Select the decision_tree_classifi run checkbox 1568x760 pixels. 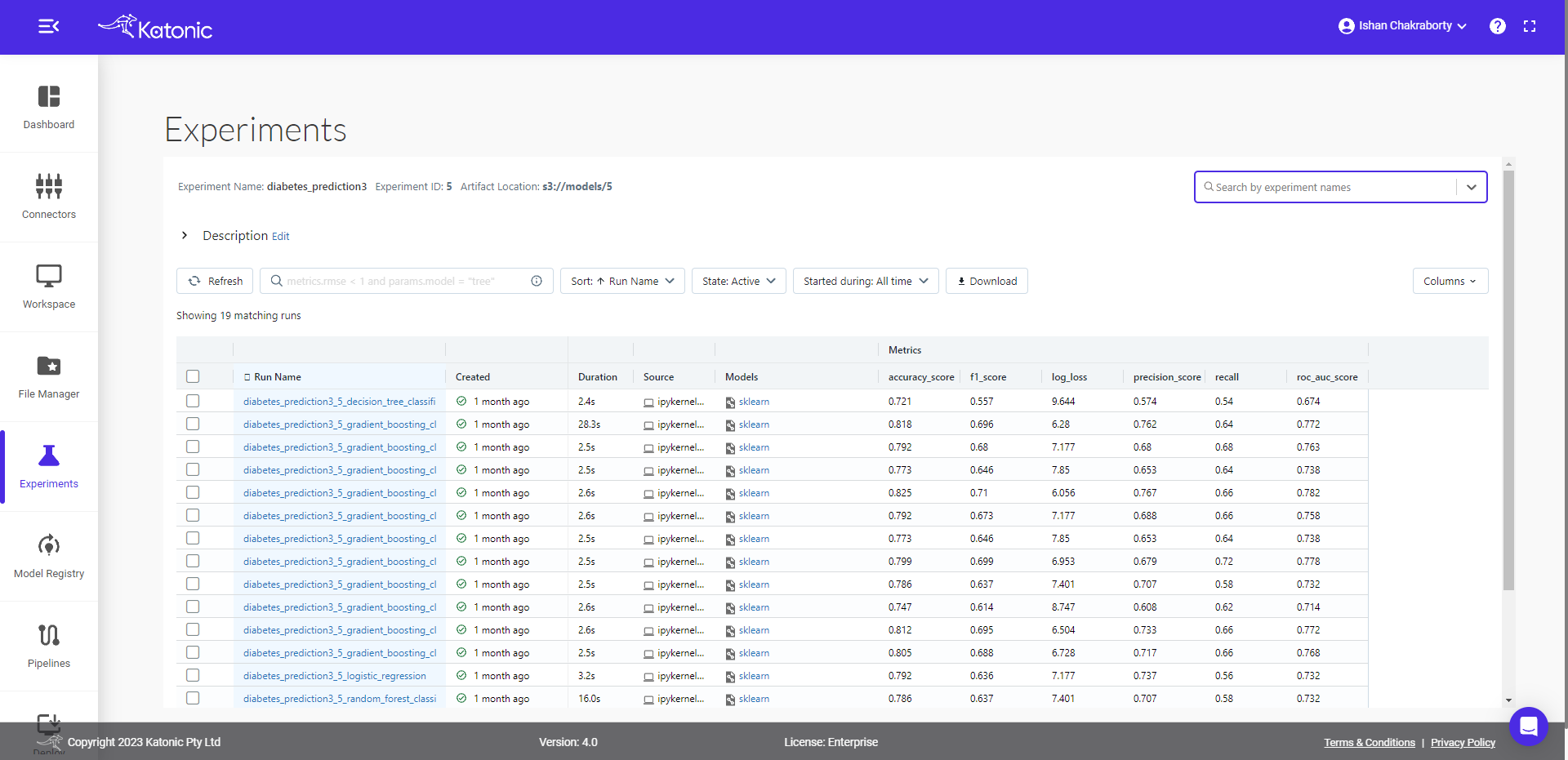point(193,401)
